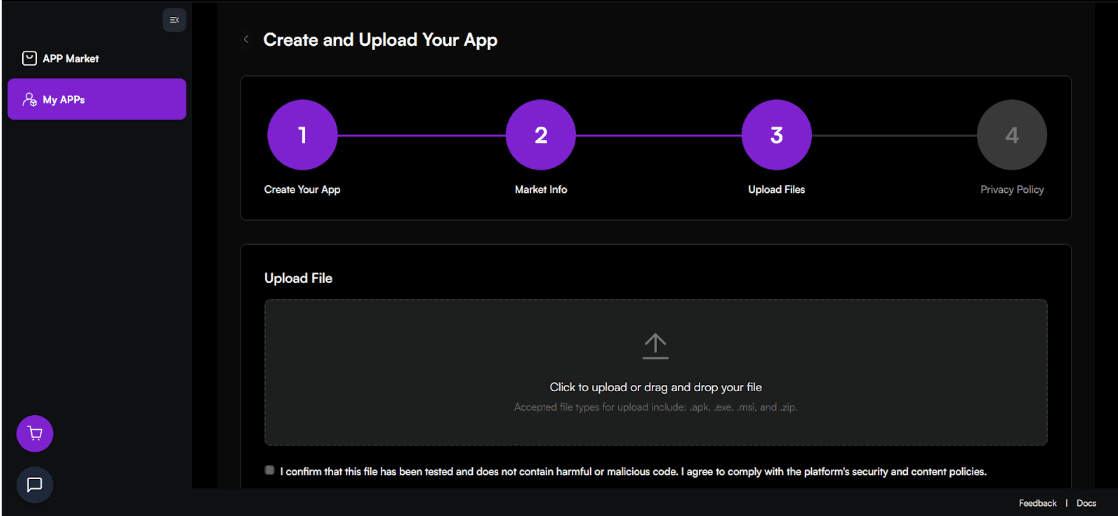The image size is (1118, 516).
Task: Click the APP Market store icon
Action: (x=29, y=58)
